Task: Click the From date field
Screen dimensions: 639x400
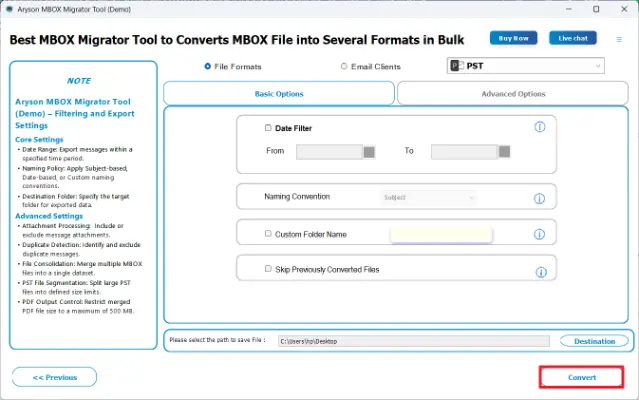Action: [329, 152]
